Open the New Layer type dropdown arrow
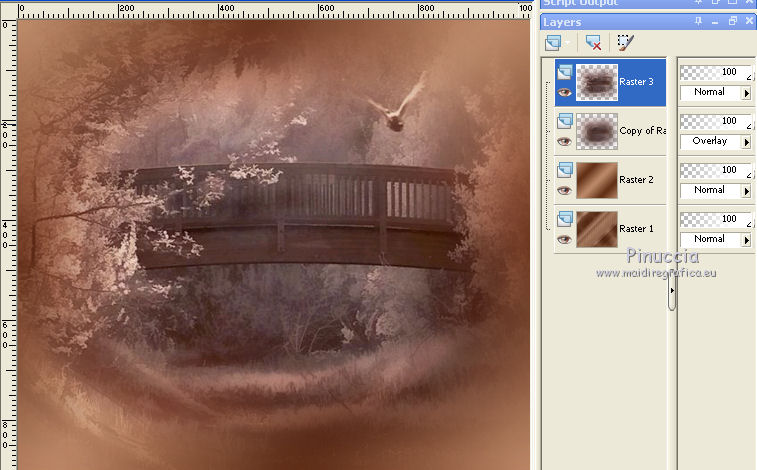The width and height of the screenshot is (757, 470). [568, 43]
